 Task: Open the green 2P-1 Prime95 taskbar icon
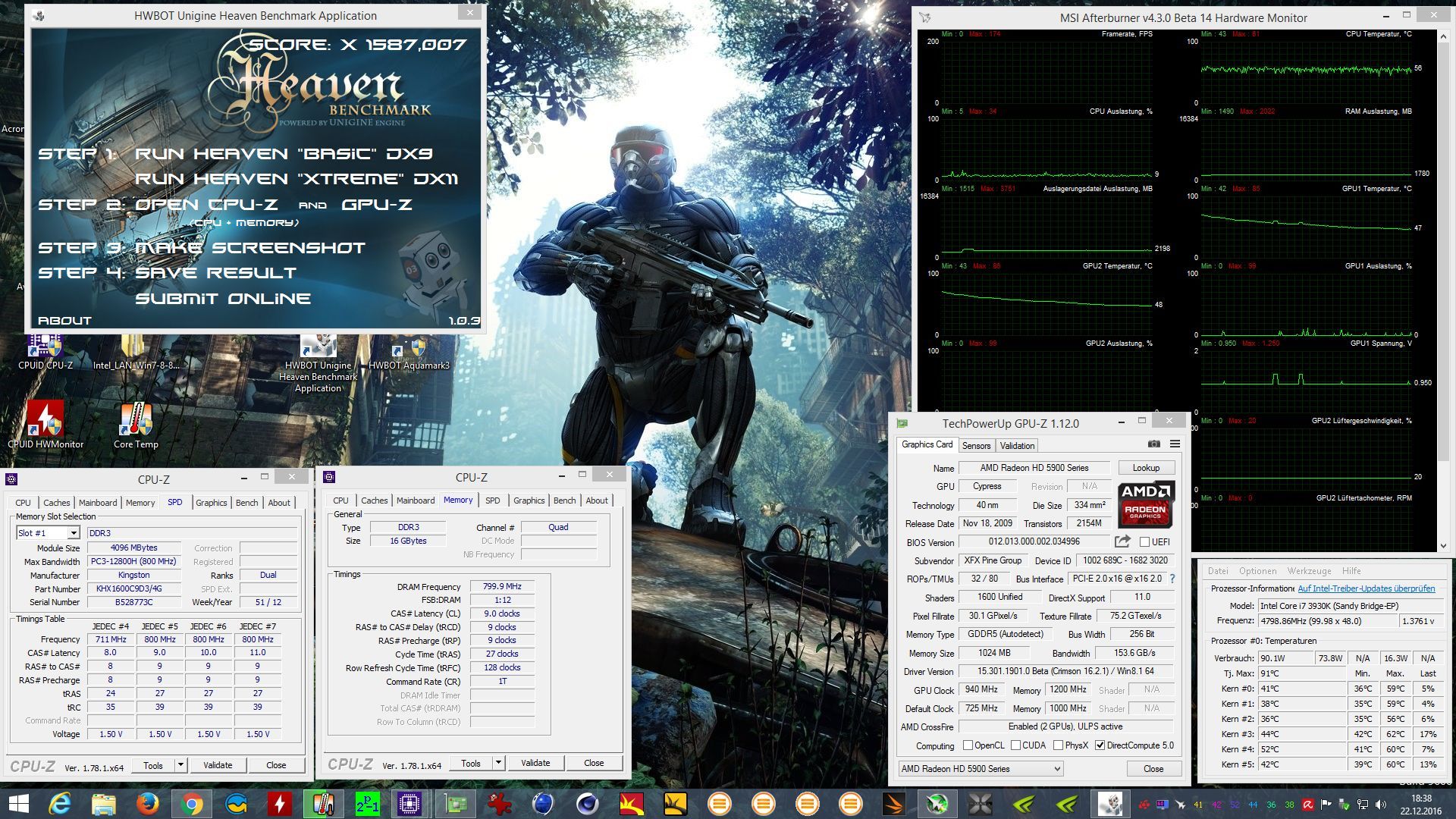coord(367,803)
